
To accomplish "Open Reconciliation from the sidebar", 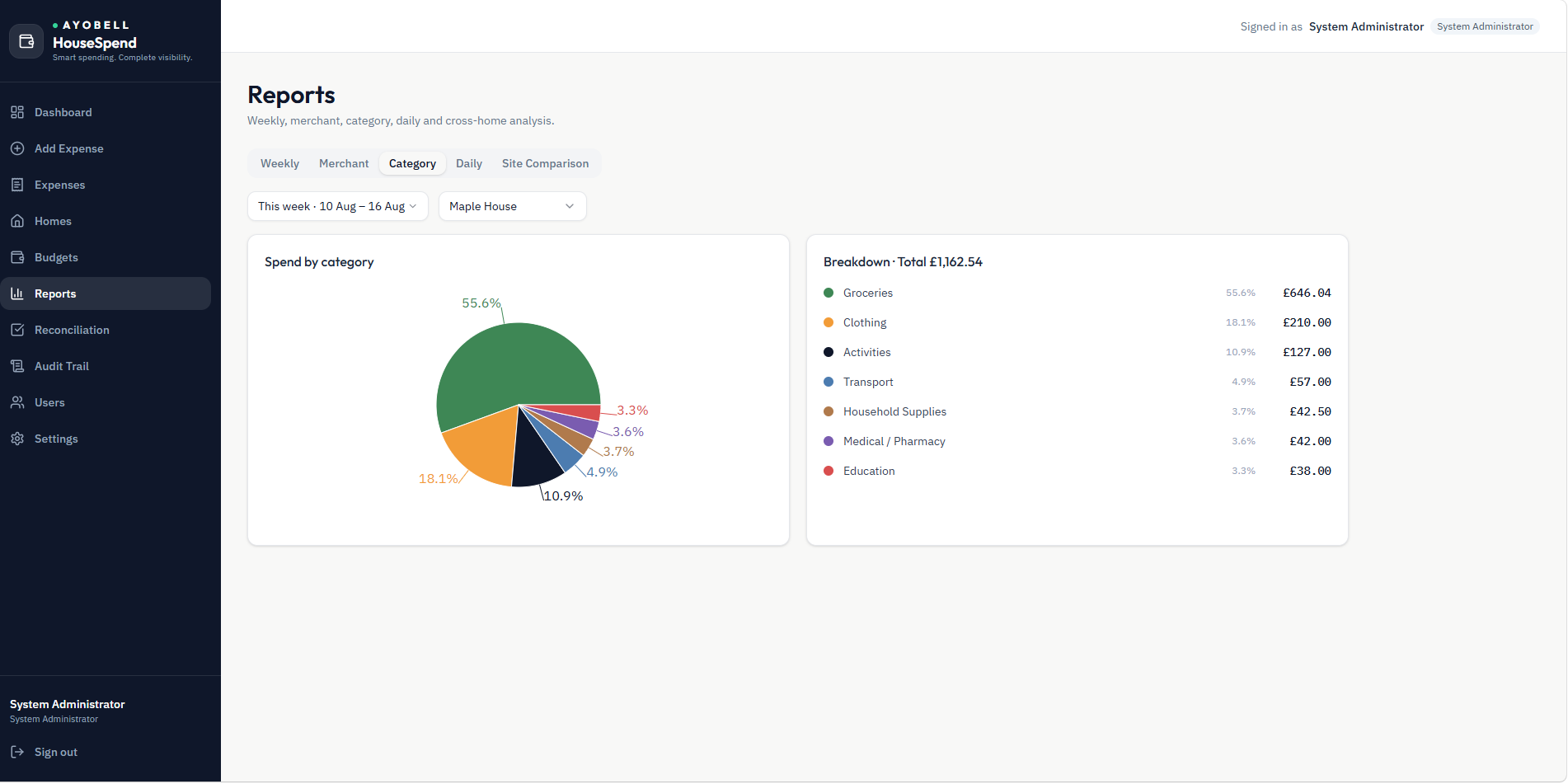I will pos(106,330).
